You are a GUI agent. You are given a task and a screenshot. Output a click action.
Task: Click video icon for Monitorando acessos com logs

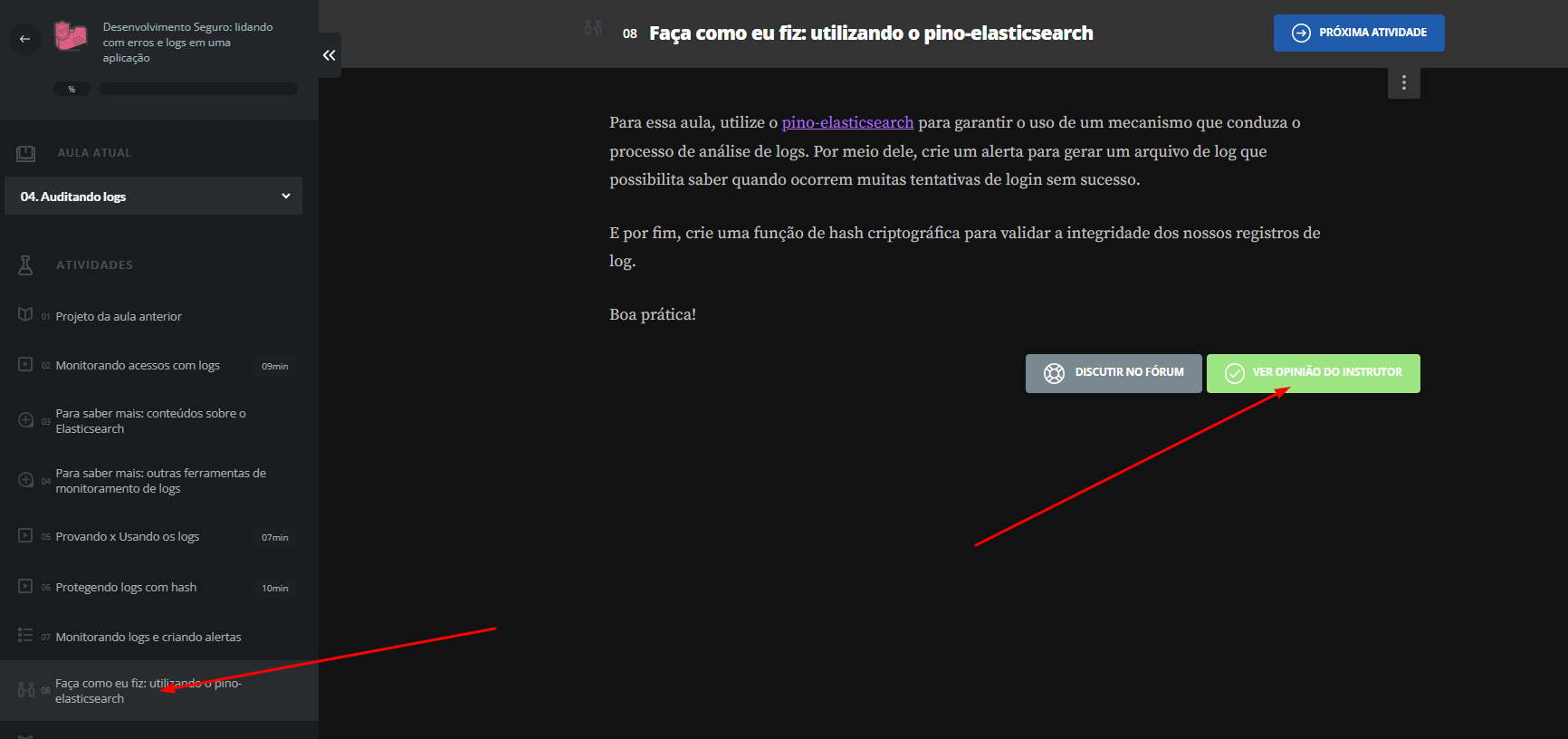pyautogui.click(x=25, y=364)
